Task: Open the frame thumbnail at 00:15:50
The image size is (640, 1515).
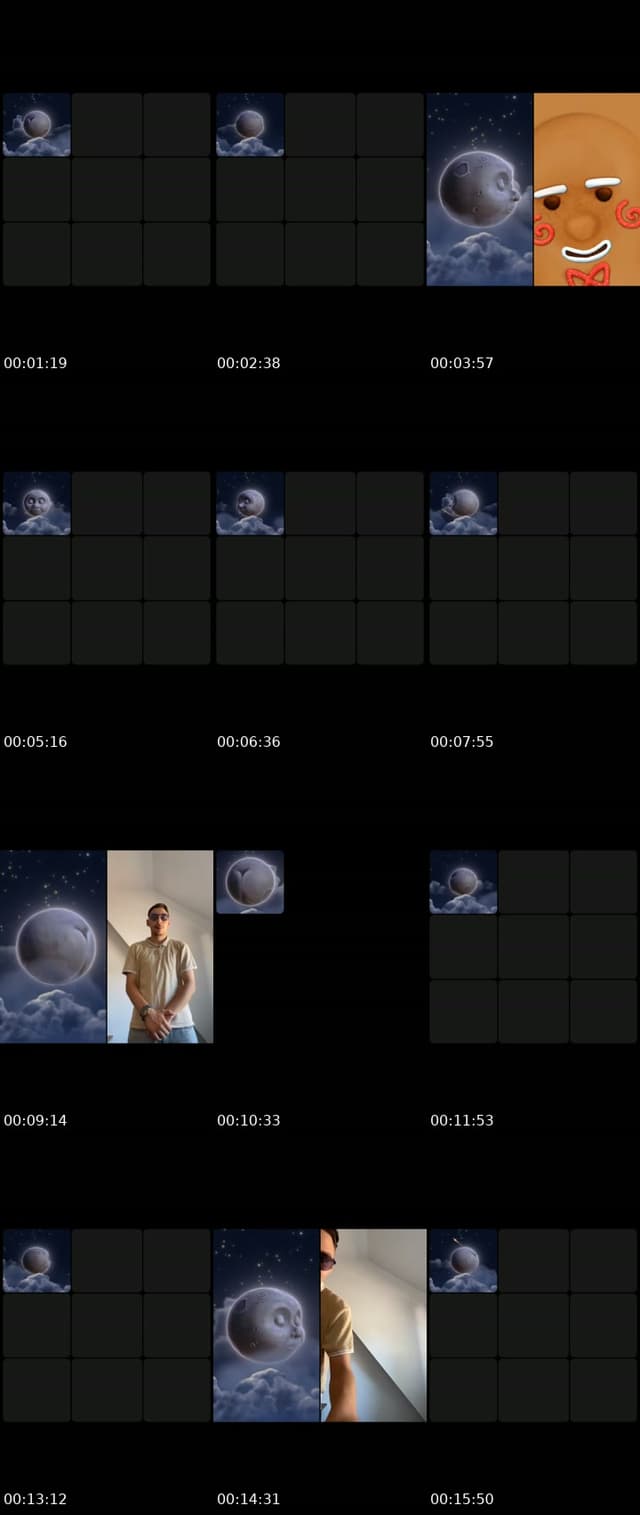Action: (533, 1325)
